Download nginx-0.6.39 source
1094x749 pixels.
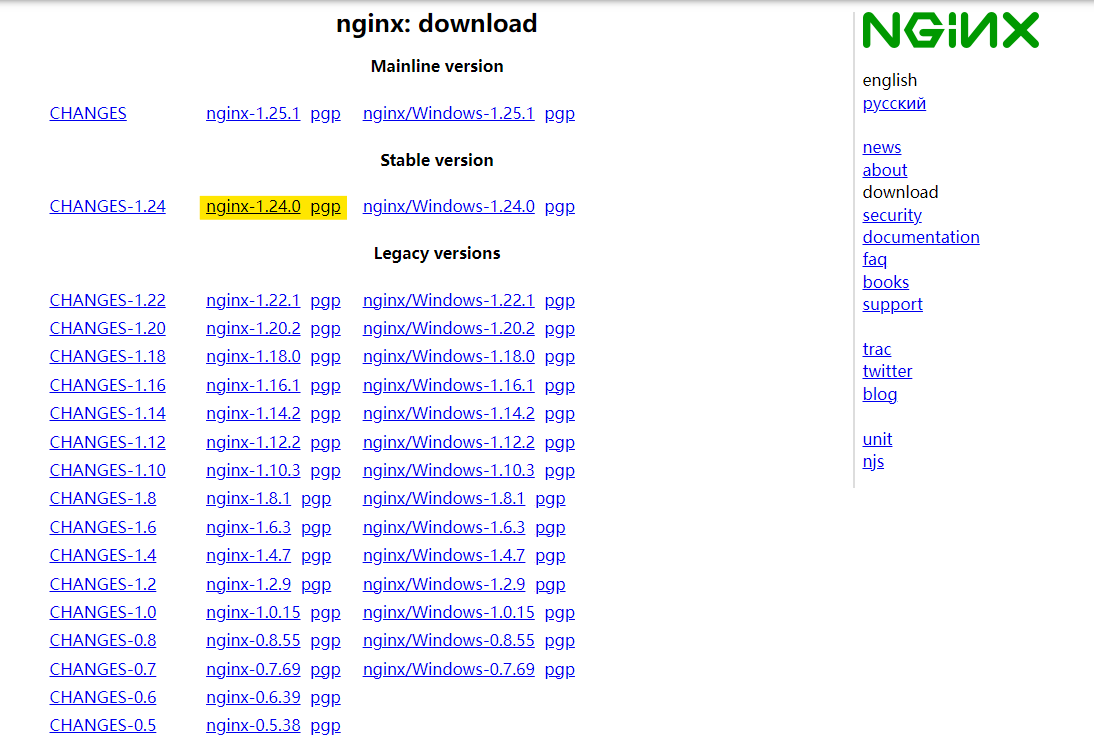pyautogui.click(x=253, y=697)
